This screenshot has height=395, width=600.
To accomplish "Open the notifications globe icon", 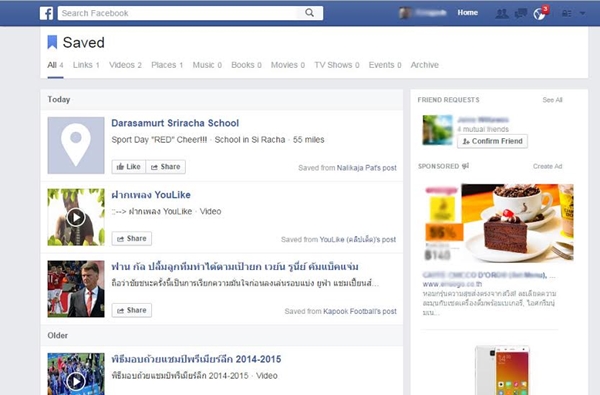I will tap(539, 14).
